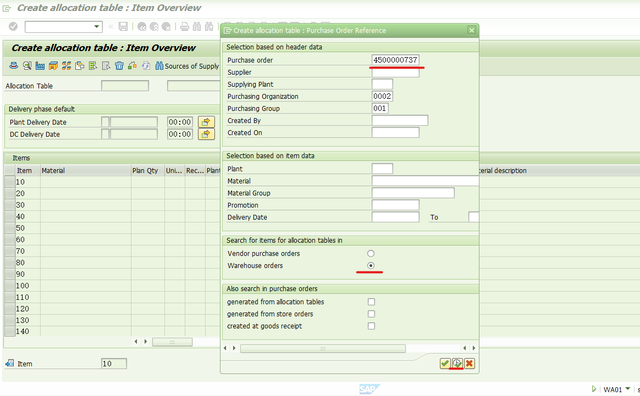Click the Created By input field
This screenshot has height=396, width=640.
400,120
